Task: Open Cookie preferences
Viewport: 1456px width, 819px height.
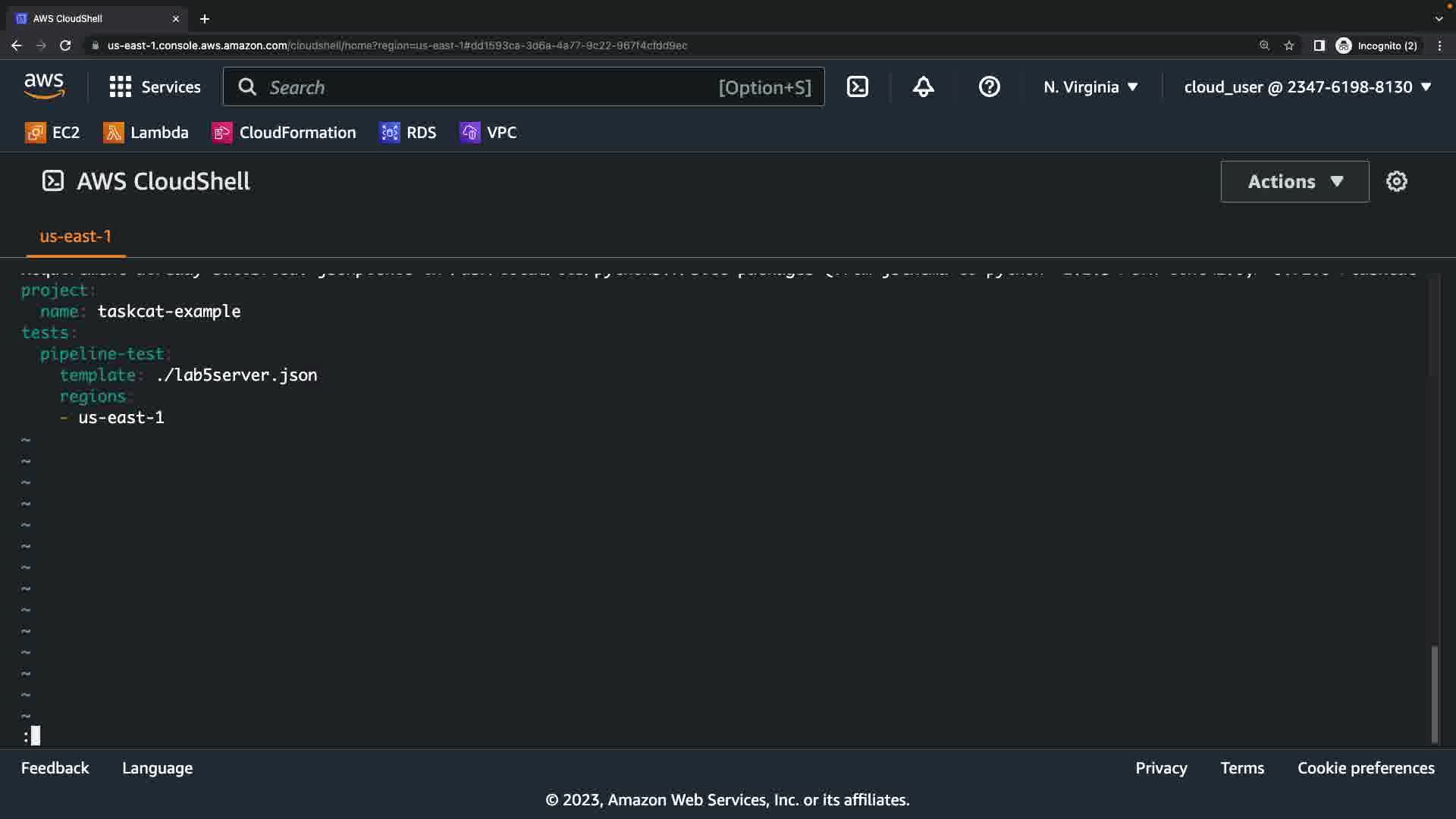Action: pyautogui.click(x=1365, y=768)
